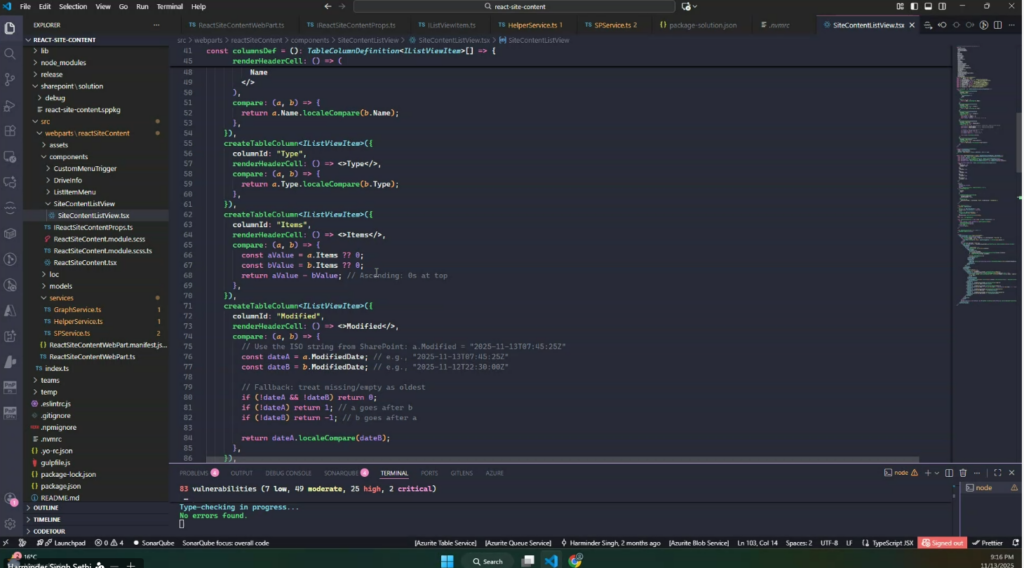The height and width of the screenshot is (568, 1024).
Task: Click the Signed out status button
Action: click(x=942, y=543)
